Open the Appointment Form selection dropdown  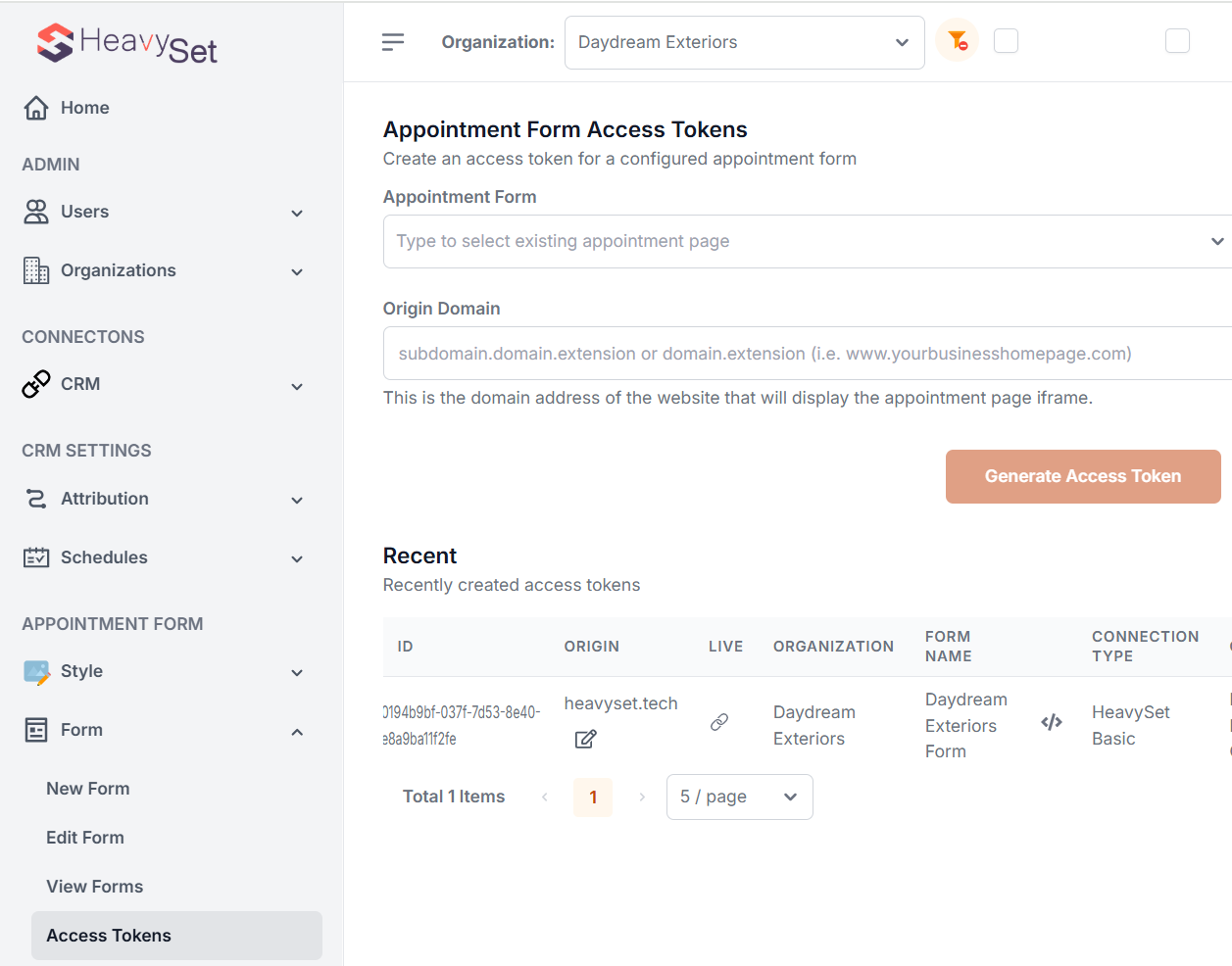808,242
